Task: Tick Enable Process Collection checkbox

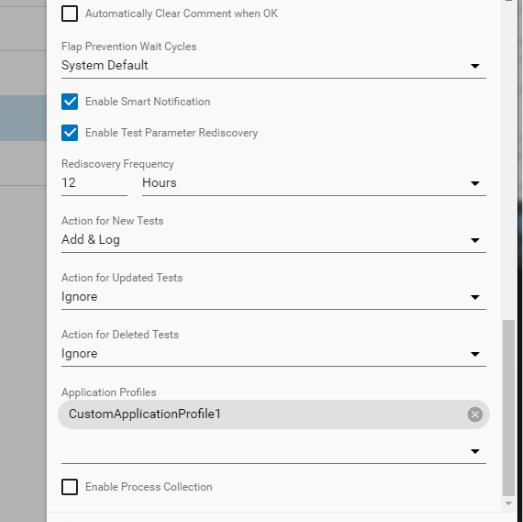Action: [69, 487]
